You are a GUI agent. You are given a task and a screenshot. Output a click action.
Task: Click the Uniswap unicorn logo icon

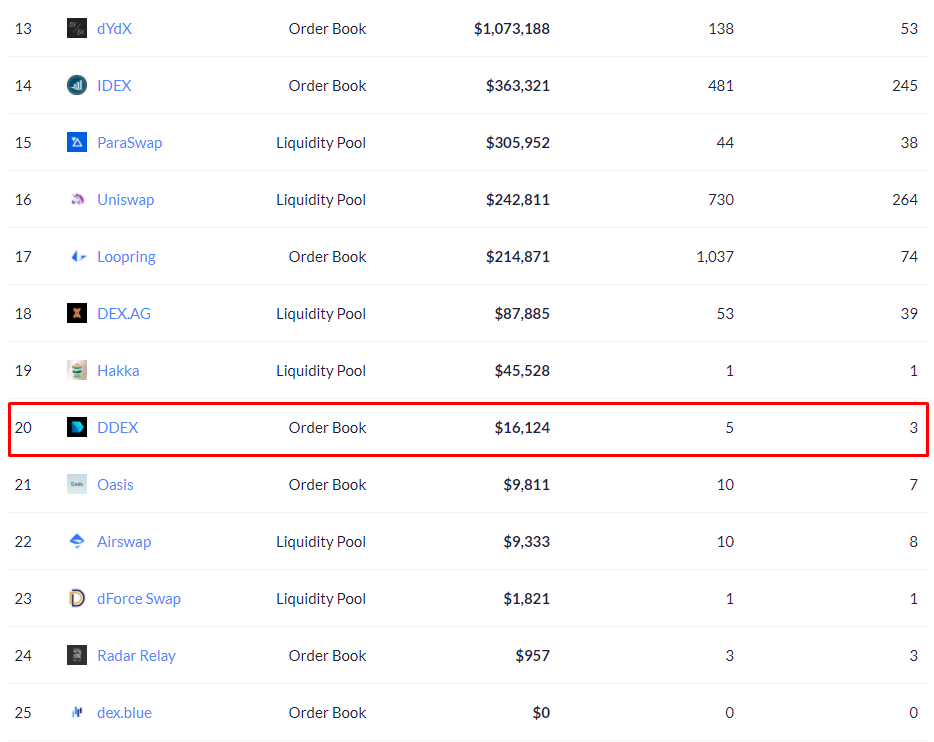(x=76, y=199)
